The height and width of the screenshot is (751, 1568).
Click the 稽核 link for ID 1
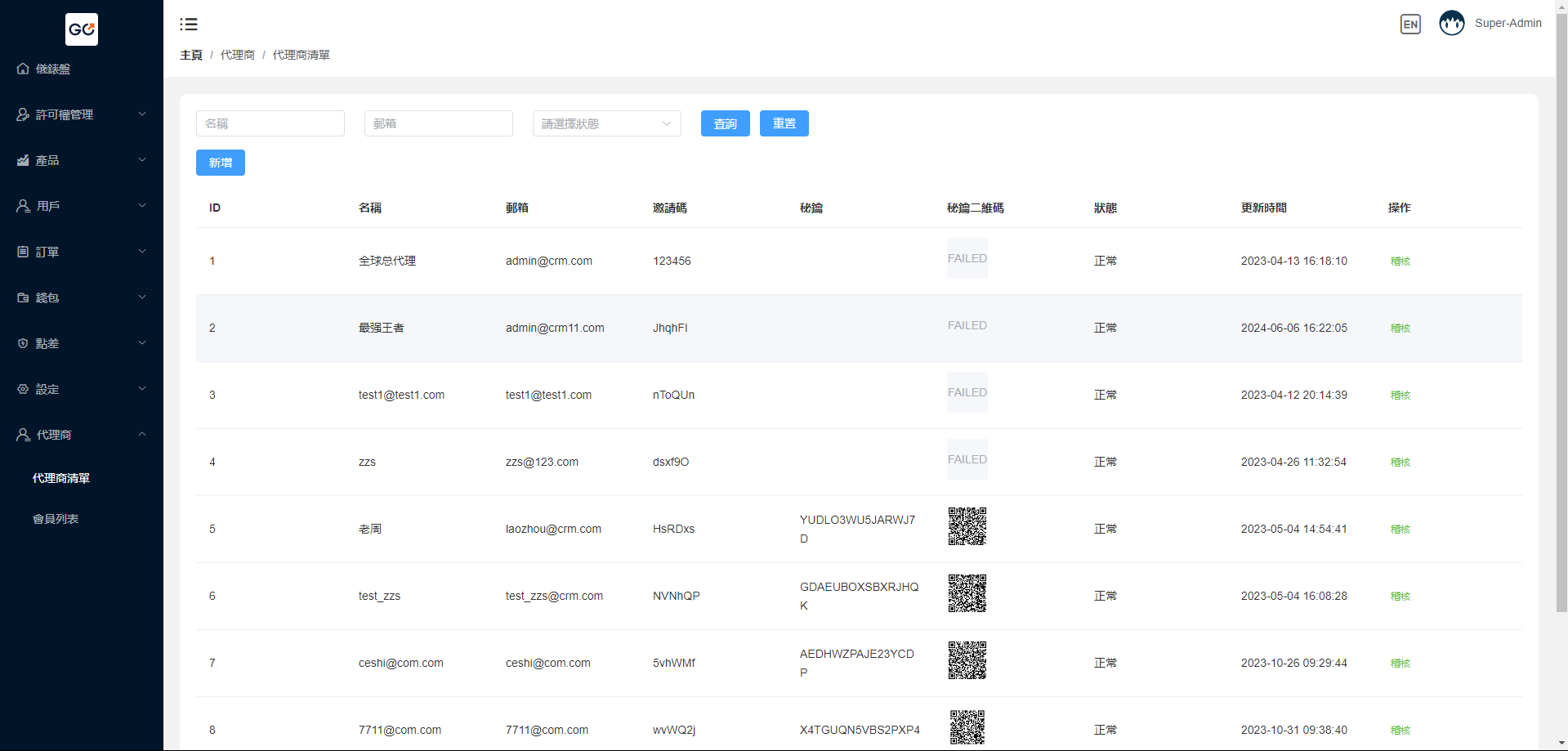(x=1400, y=262)
